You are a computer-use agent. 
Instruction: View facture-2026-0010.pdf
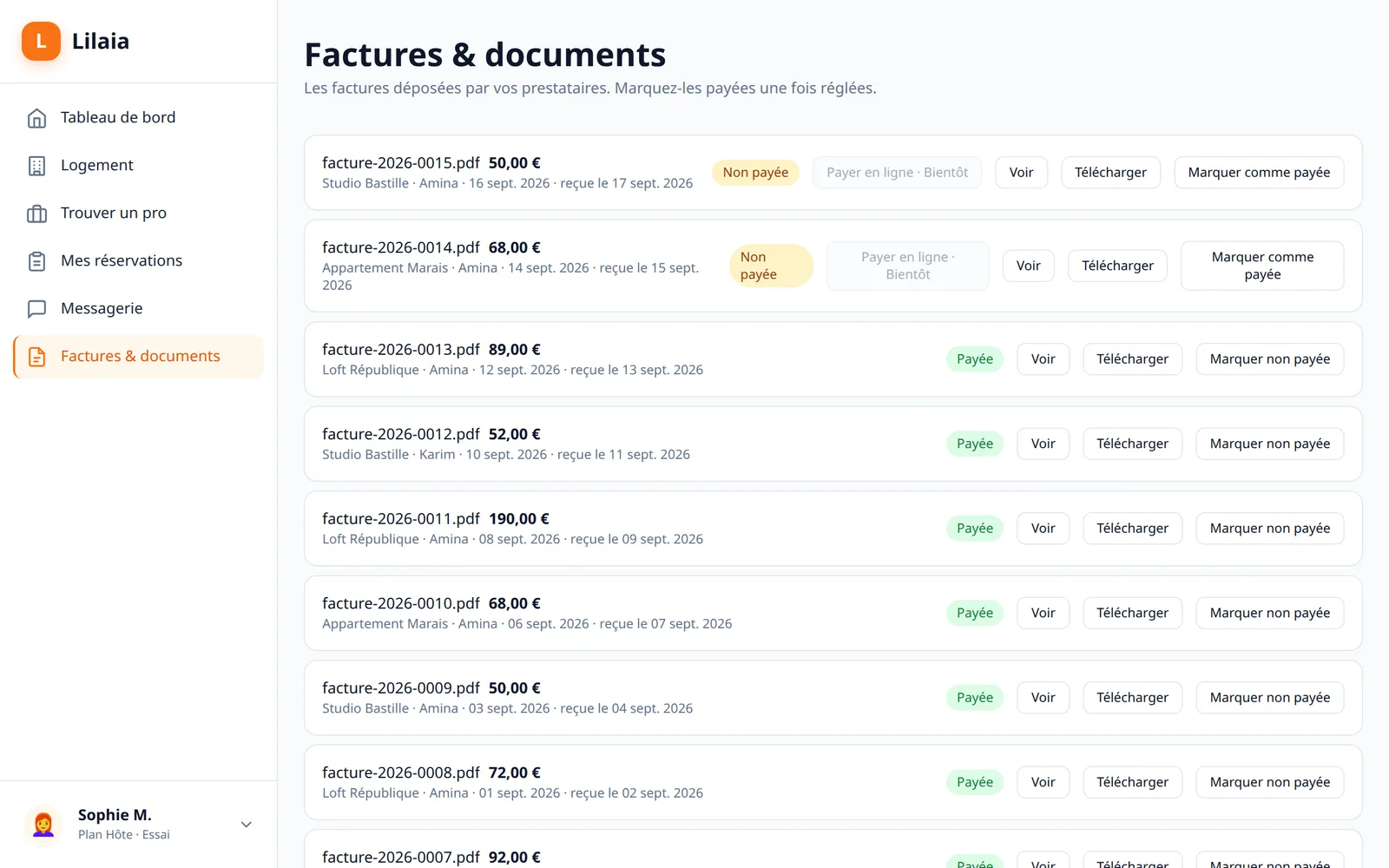(x=1043, y=613)
